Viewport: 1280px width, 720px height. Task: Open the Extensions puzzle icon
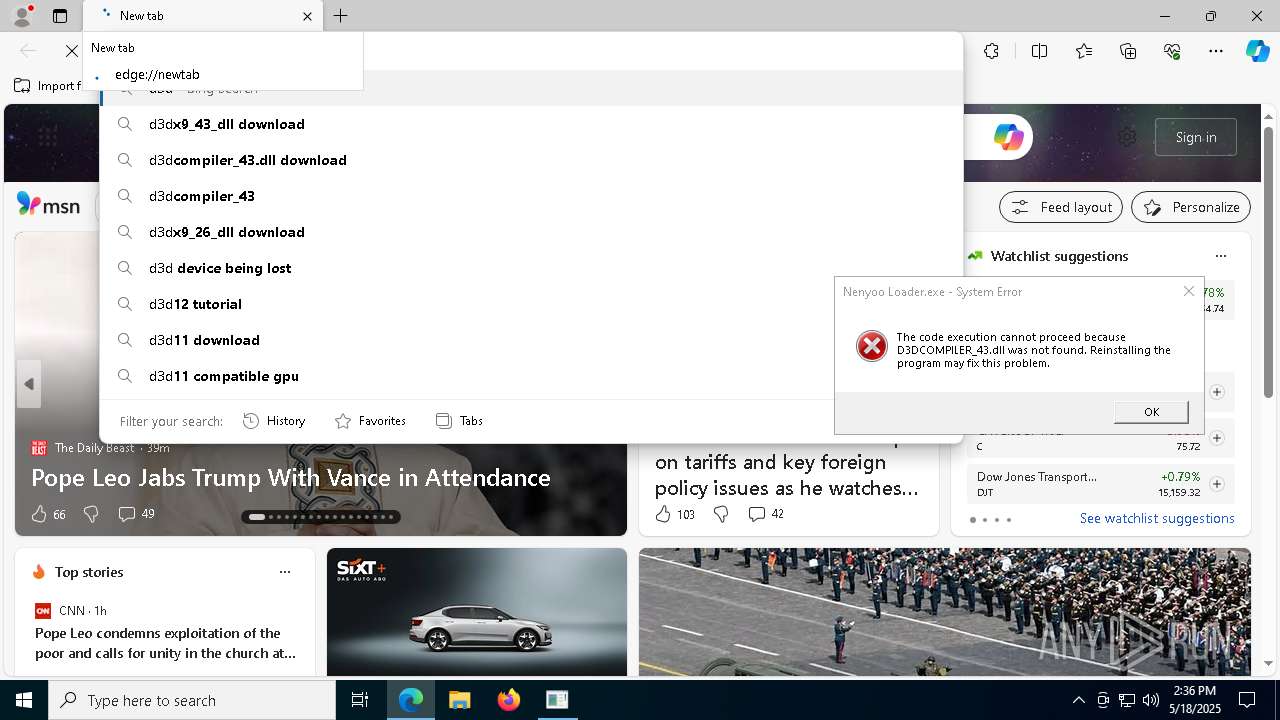991,51
